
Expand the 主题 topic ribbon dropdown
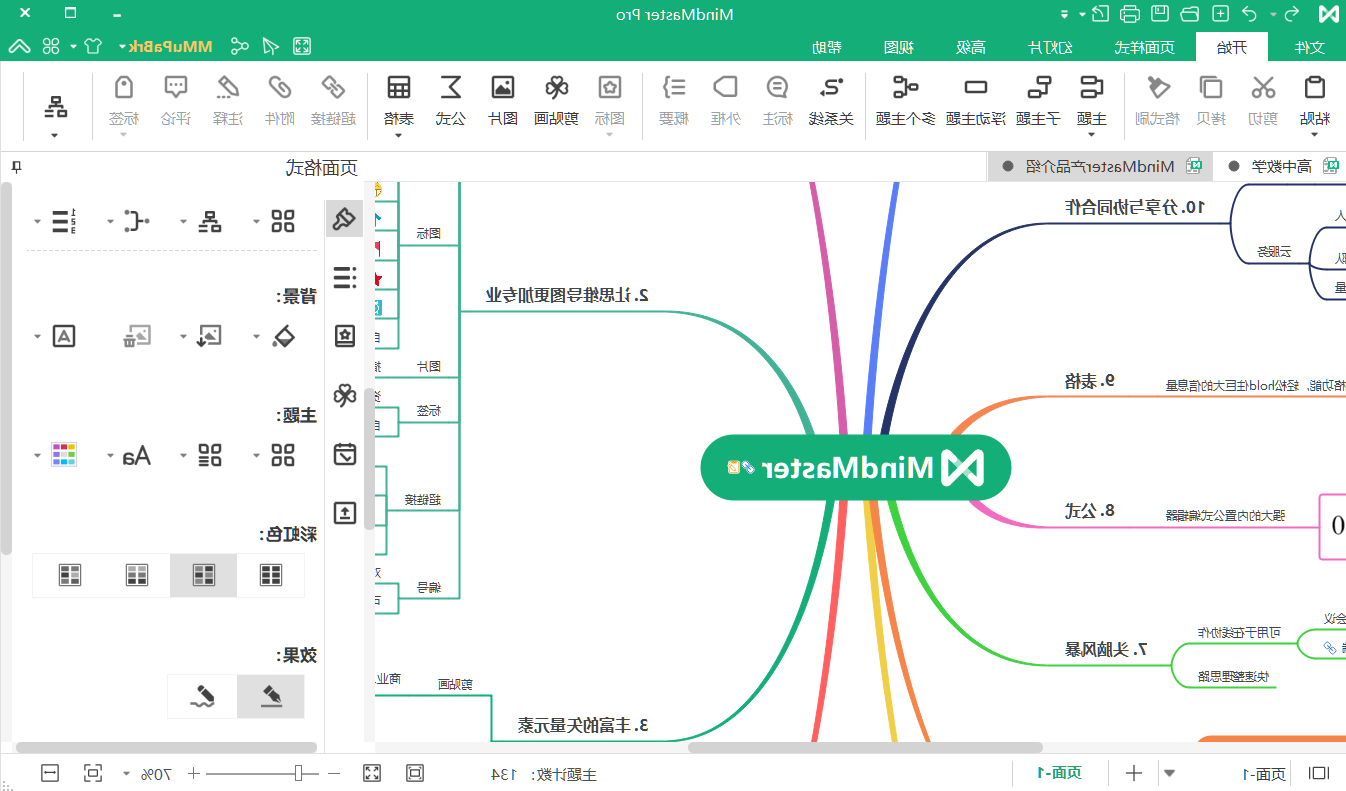[1091, 134]
